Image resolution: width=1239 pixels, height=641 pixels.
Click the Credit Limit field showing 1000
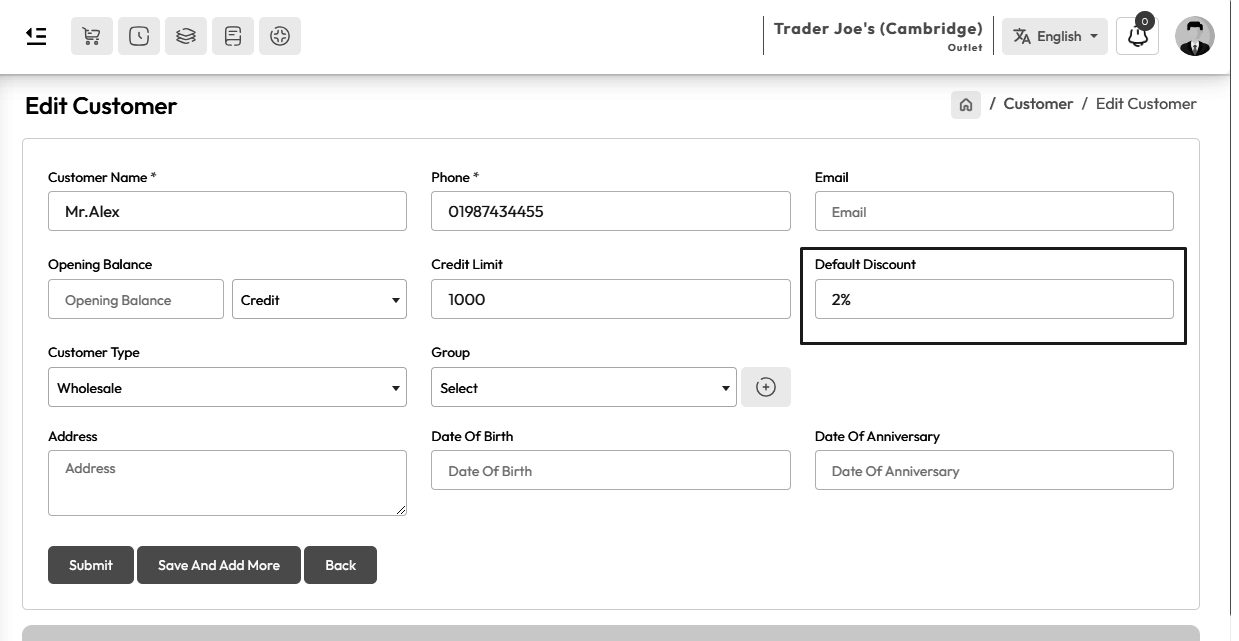click(611, 299)
